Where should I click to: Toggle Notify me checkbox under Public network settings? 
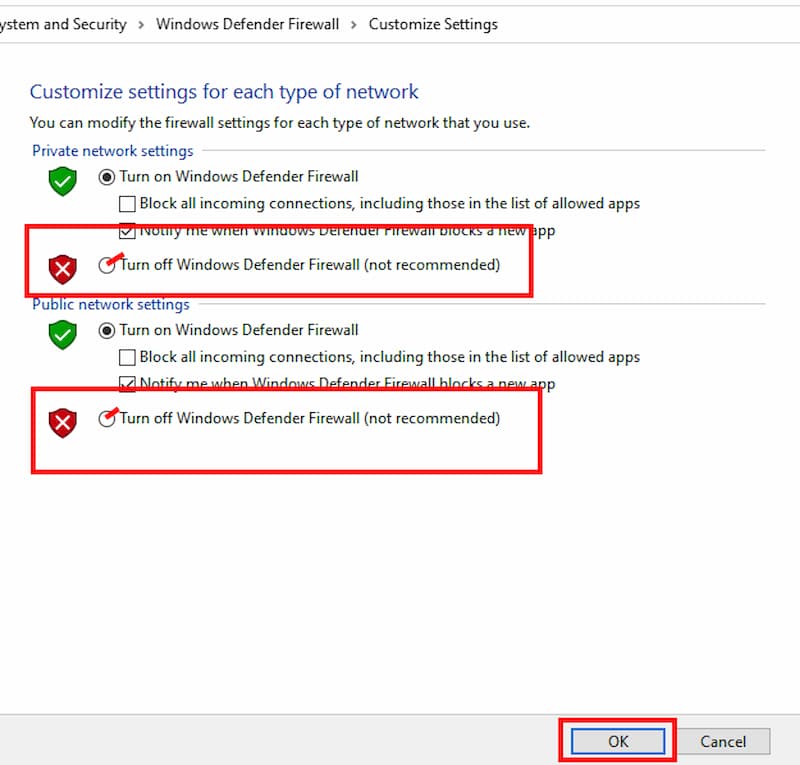pyautogui.click(x=127, y=384)
